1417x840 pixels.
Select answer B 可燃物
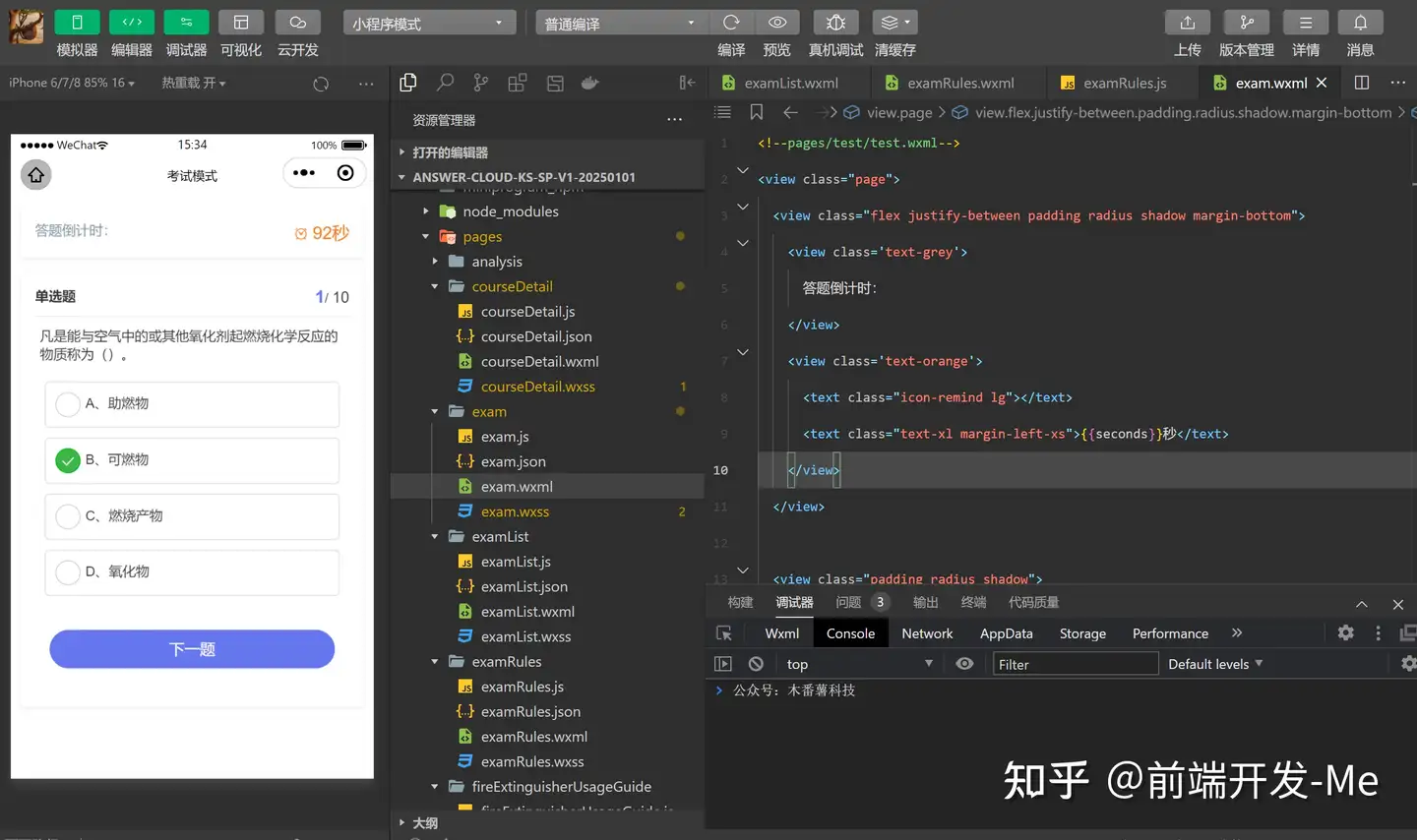[192, 459]
